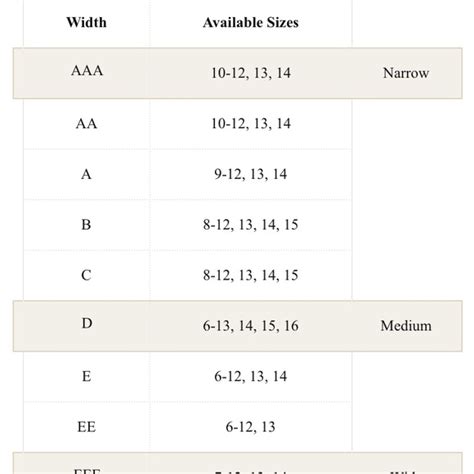Click sizes 6-13, 14, 15, 16 cell
Screen dimensions: 474x474
pyautogui.click(x=251, y=326)
